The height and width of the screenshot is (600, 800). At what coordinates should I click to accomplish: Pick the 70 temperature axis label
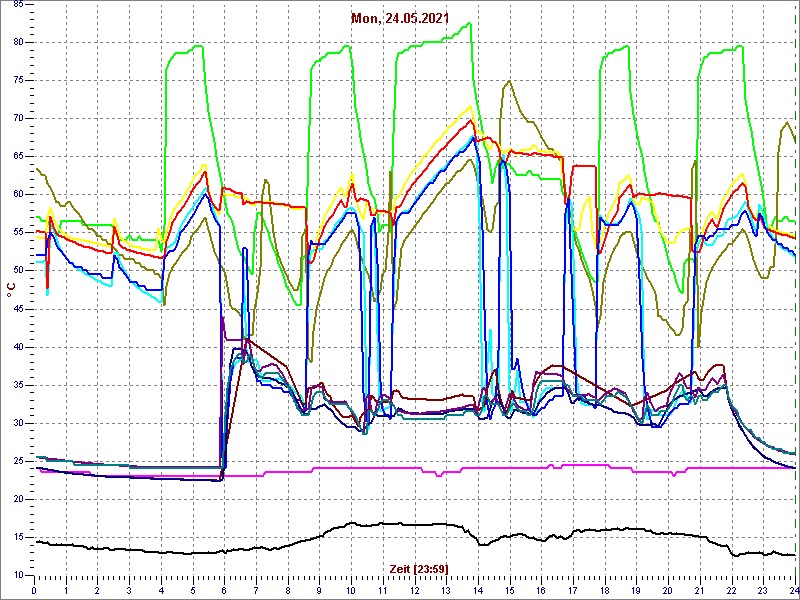18,118
